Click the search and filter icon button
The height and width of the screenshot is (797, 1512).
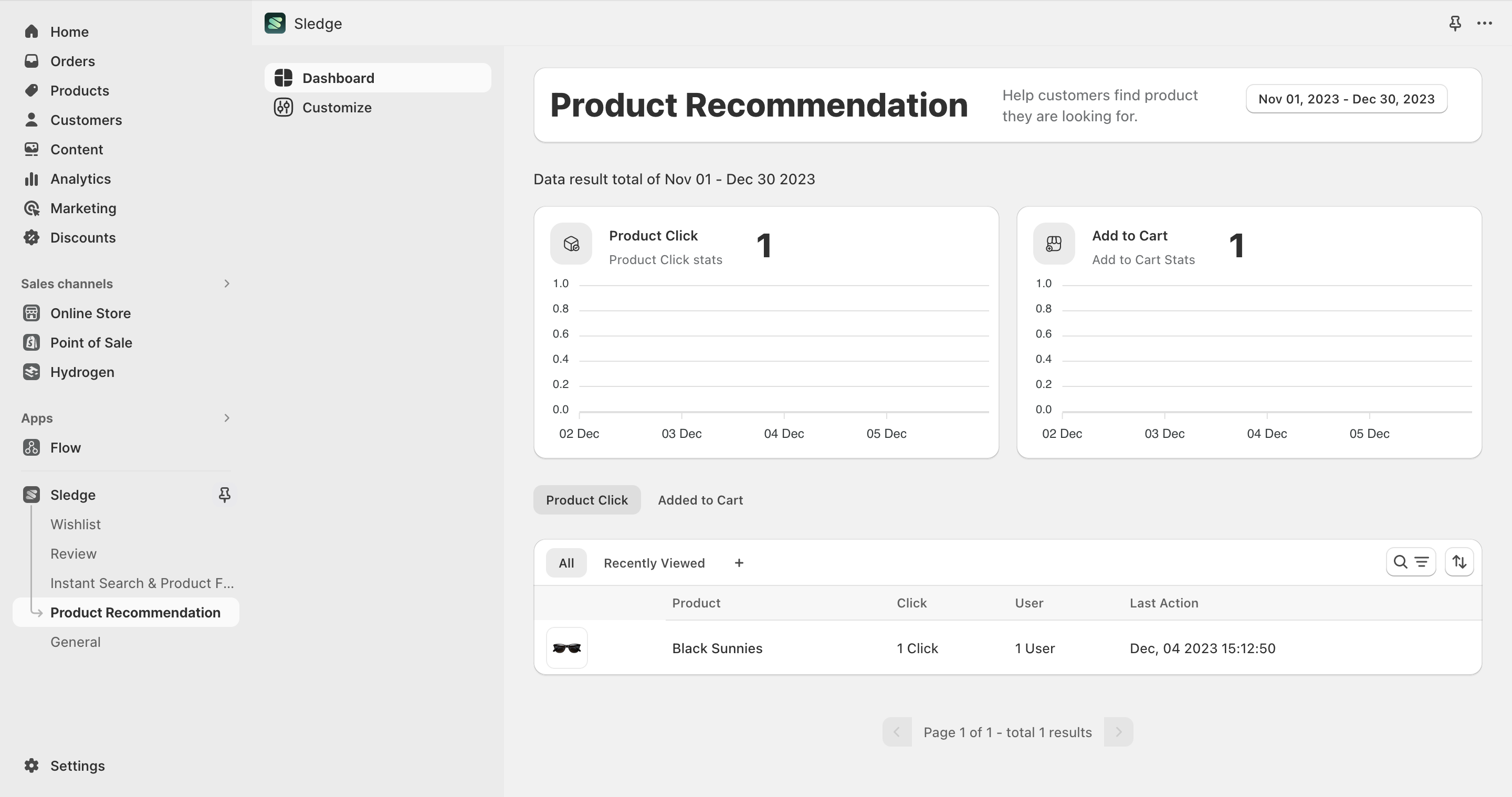(1411, 562)
